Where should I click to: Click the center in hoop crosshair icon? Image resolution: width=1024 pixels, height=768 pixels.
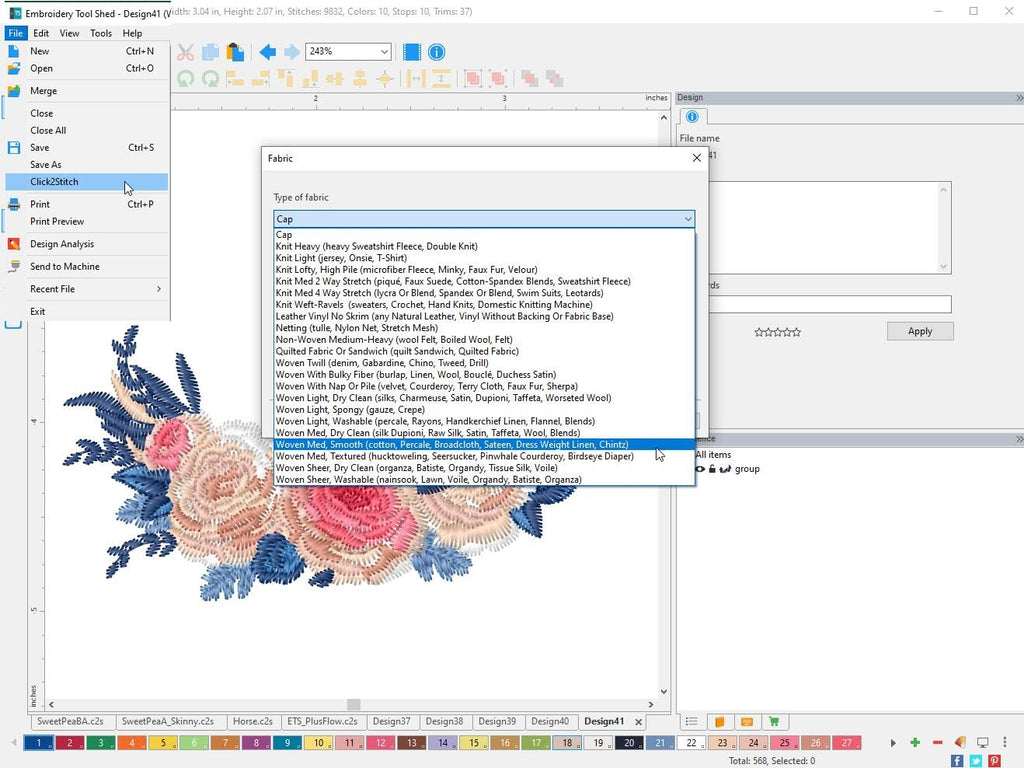pos(385,79)
